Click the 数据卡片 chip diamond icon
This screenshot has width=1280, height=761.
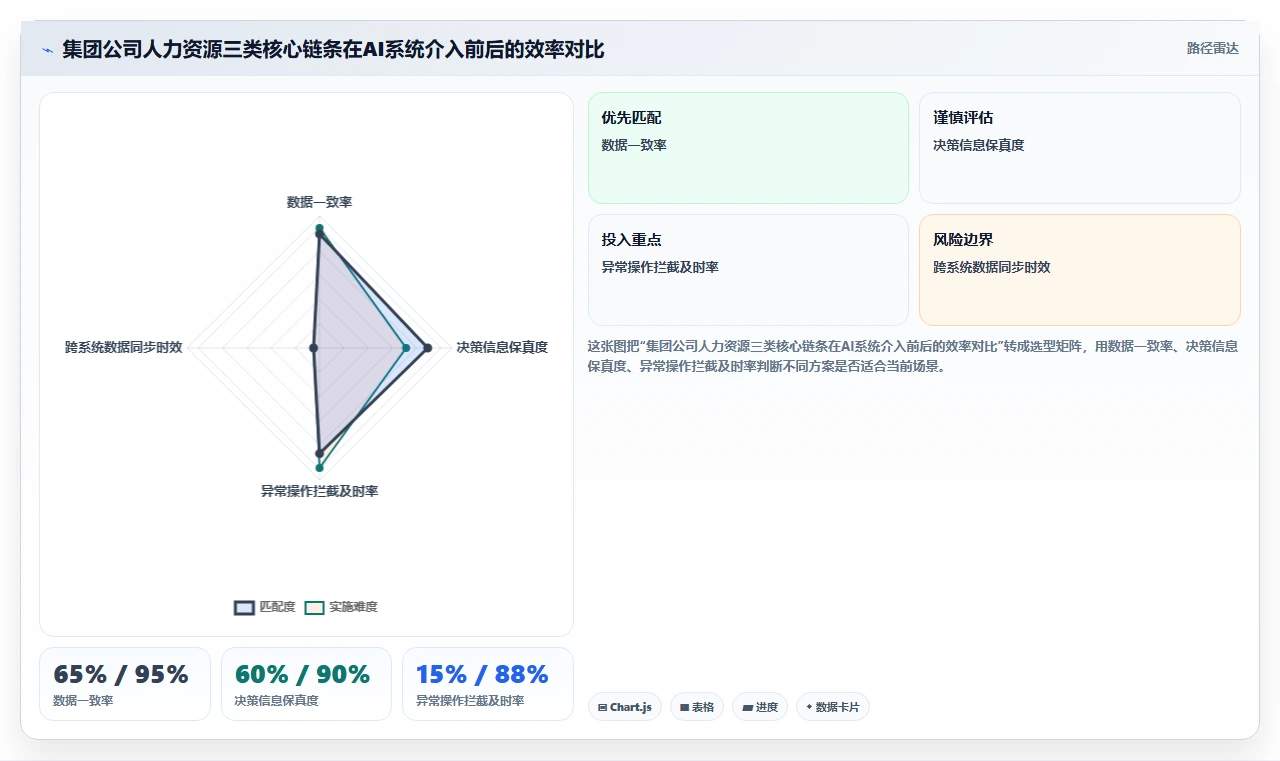tap(809, 707)
